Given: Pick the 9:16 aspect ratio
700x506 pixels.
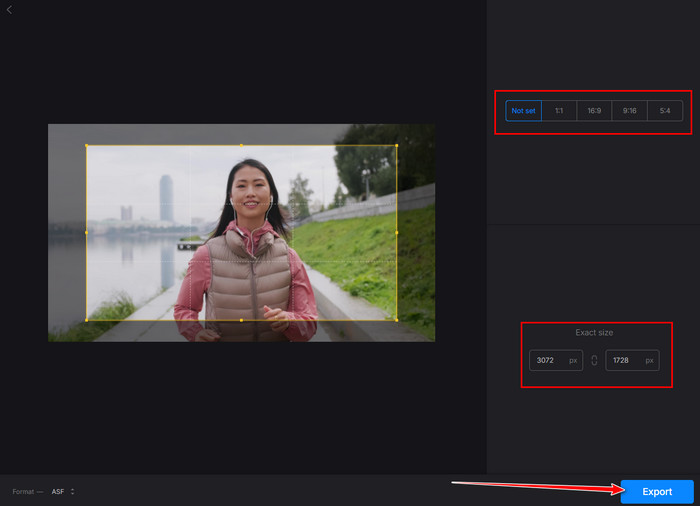Looking at the screenshot, I should coord(629,111).
